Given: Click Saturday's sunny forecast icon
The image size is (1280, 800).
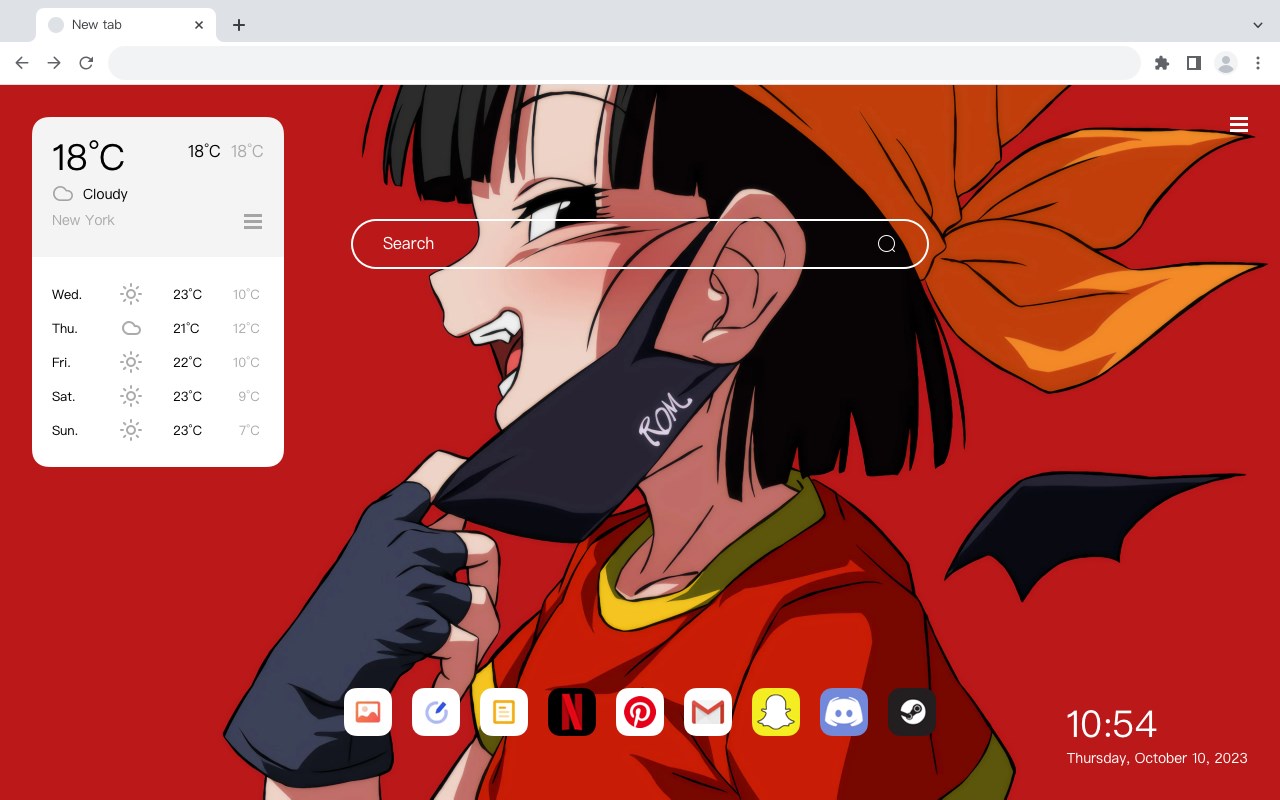Looking at the screenshot, I should (x=131, y=396).
